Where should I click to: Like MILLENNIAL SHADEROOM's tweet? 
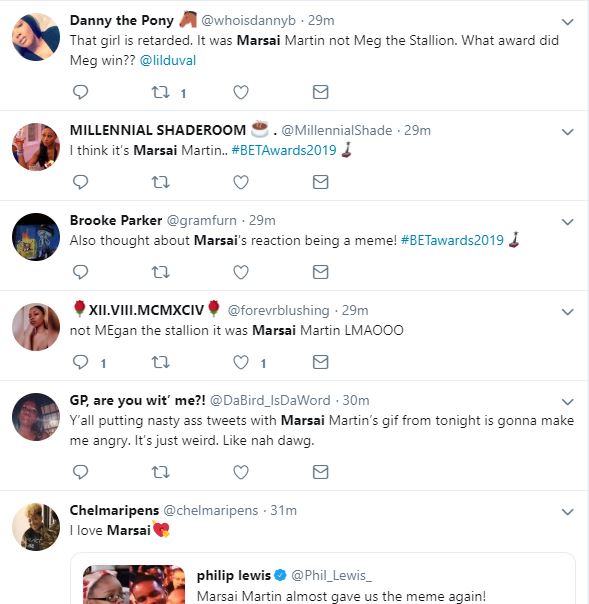point(241,182)
